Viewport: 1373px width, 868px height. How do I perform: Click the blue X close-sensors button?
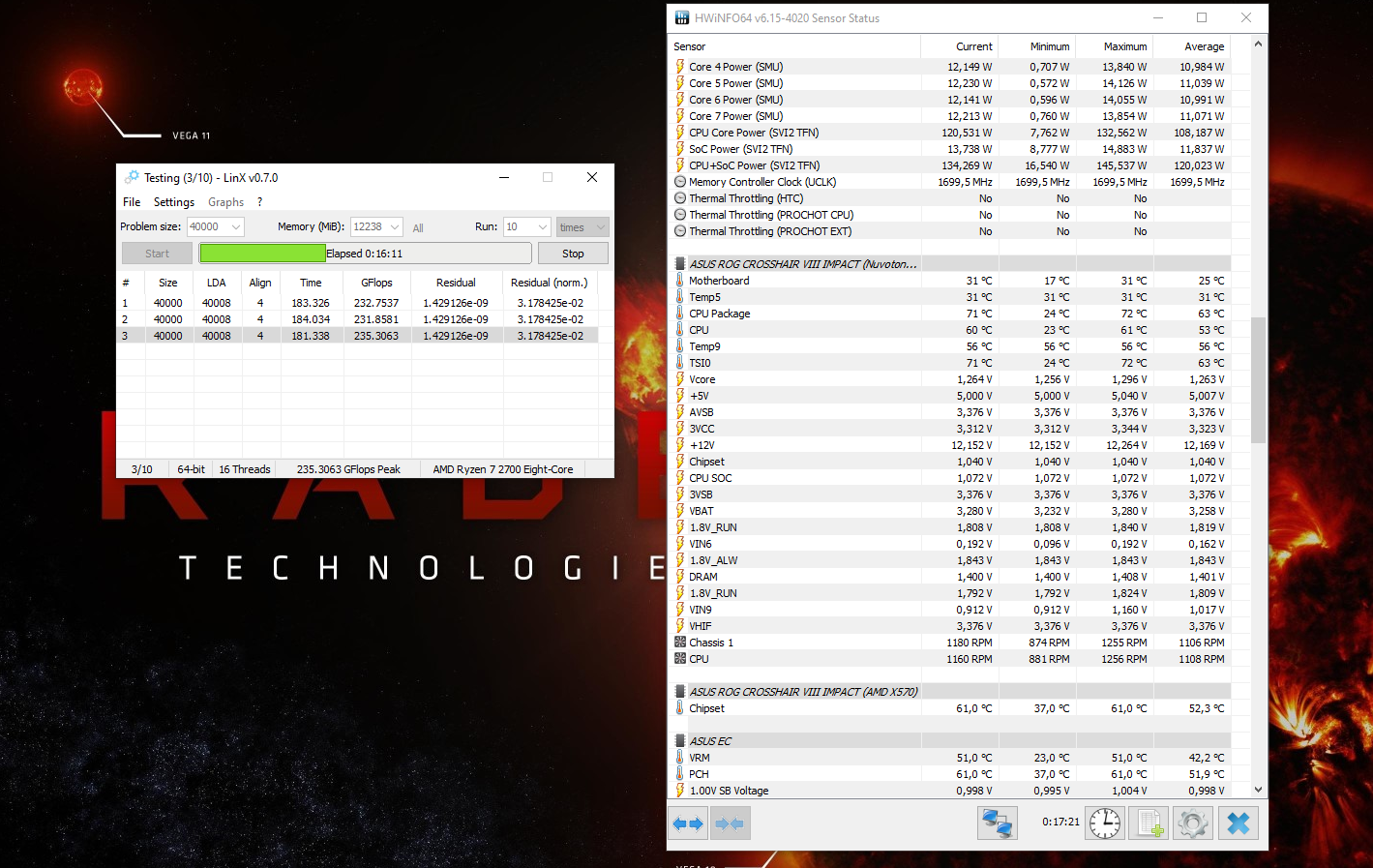(x=1238, y=823)
